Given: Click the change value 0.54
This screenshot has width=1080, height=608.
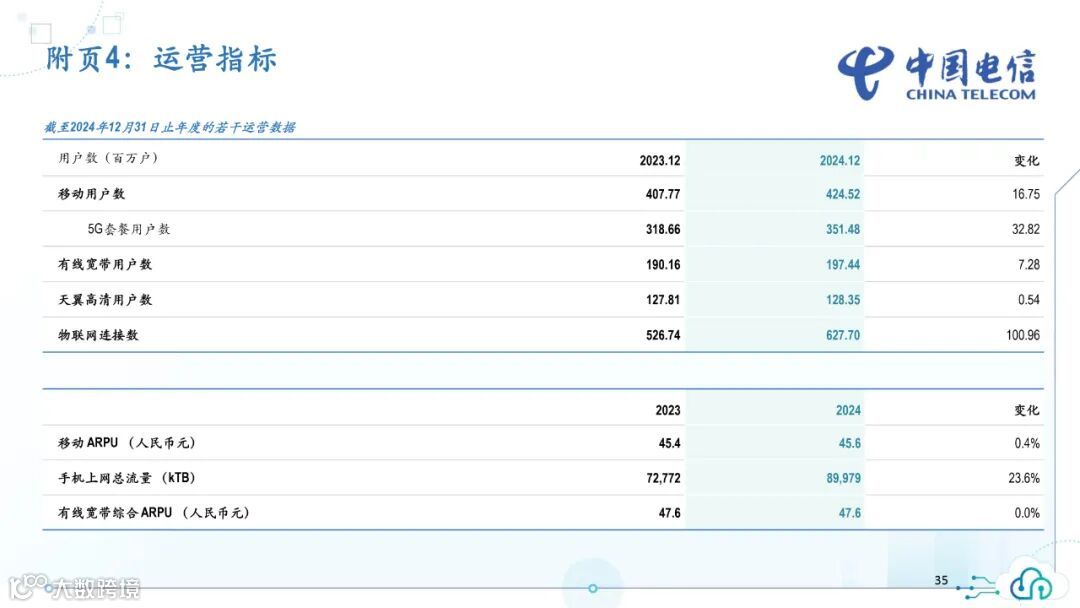Looking at the screenshot, I should click(1029, 300).
